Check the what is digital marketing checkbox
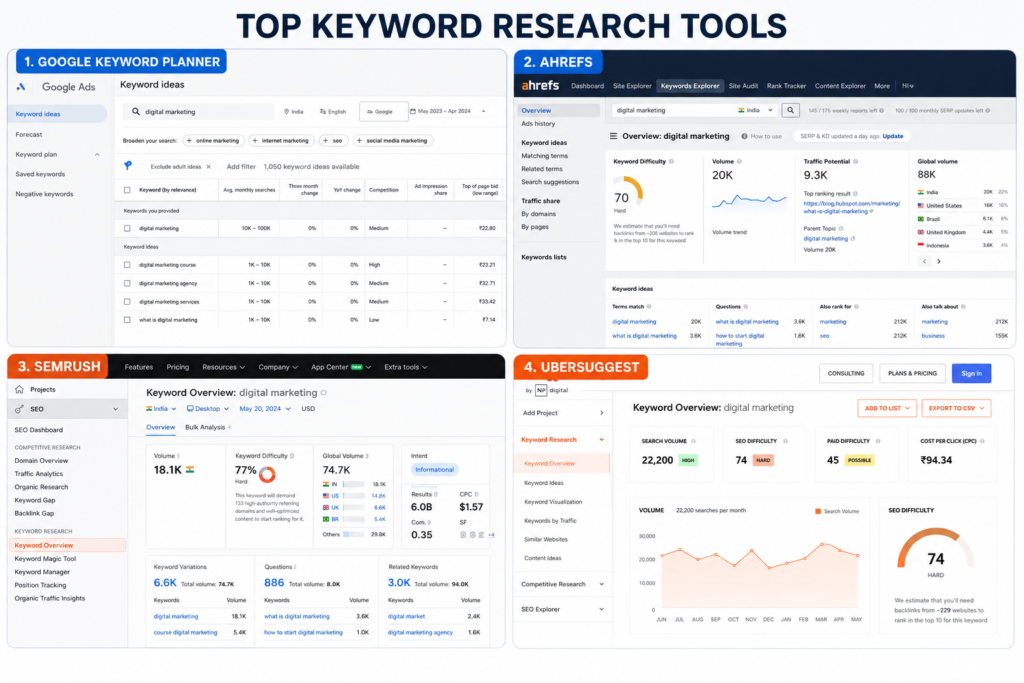This screenshot has height=683, width=1024. coord(127,320)
